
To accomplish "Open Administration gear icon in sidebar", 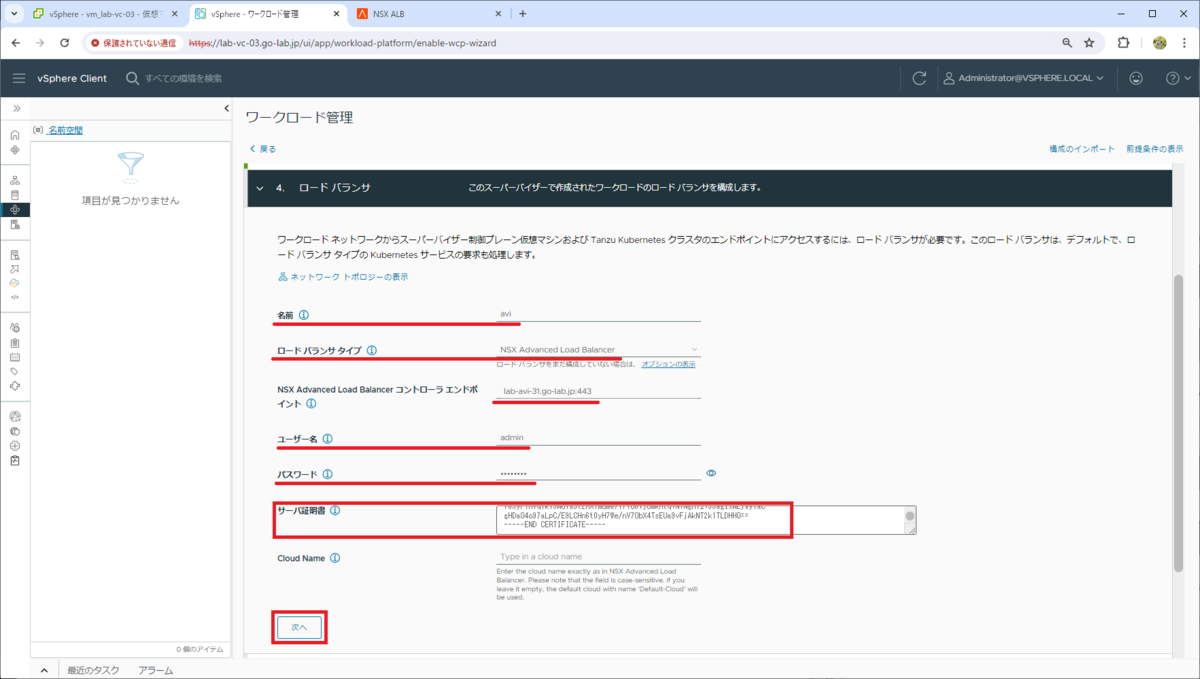I will [15, 327].
